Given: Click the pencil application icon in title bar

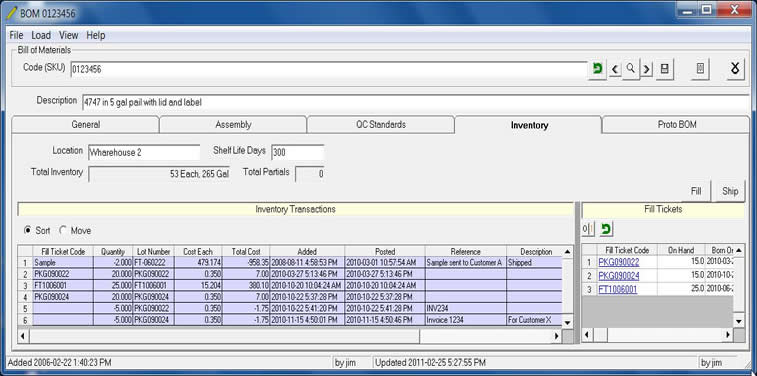Looking at the screenshot, I should click(x=12, y=12).
